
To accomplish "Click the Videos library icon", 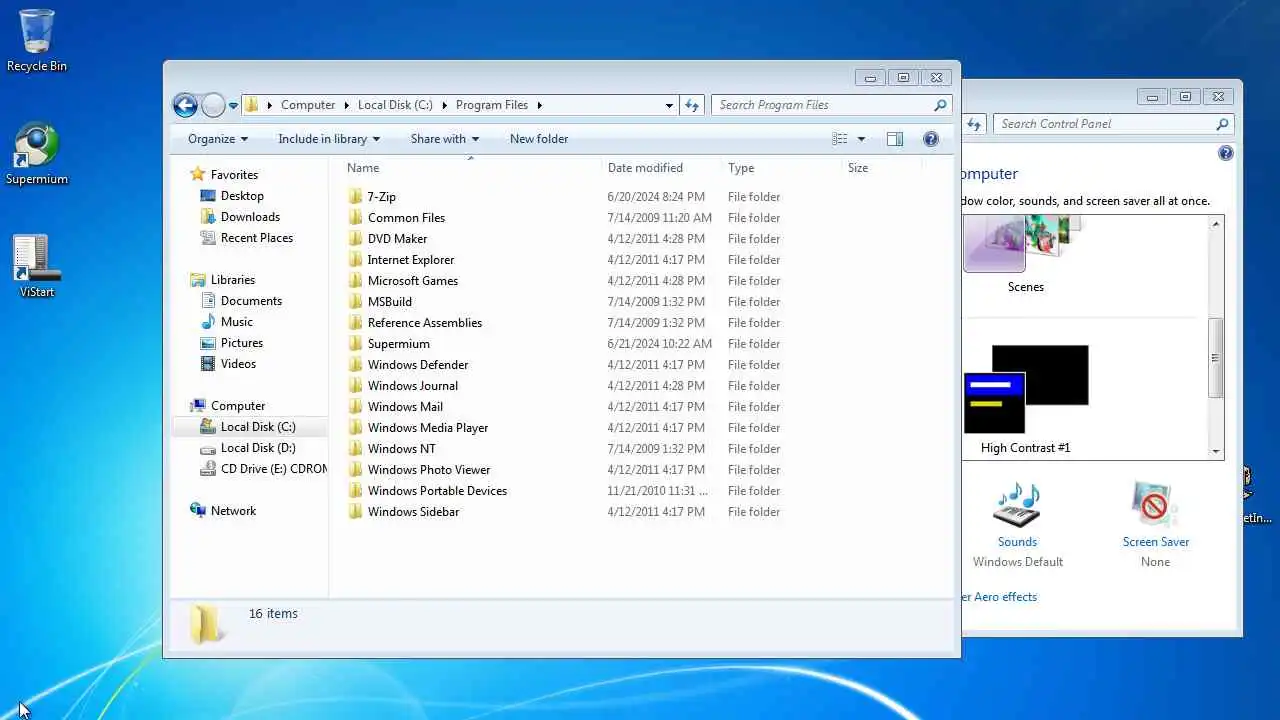I will click(208, 364).
